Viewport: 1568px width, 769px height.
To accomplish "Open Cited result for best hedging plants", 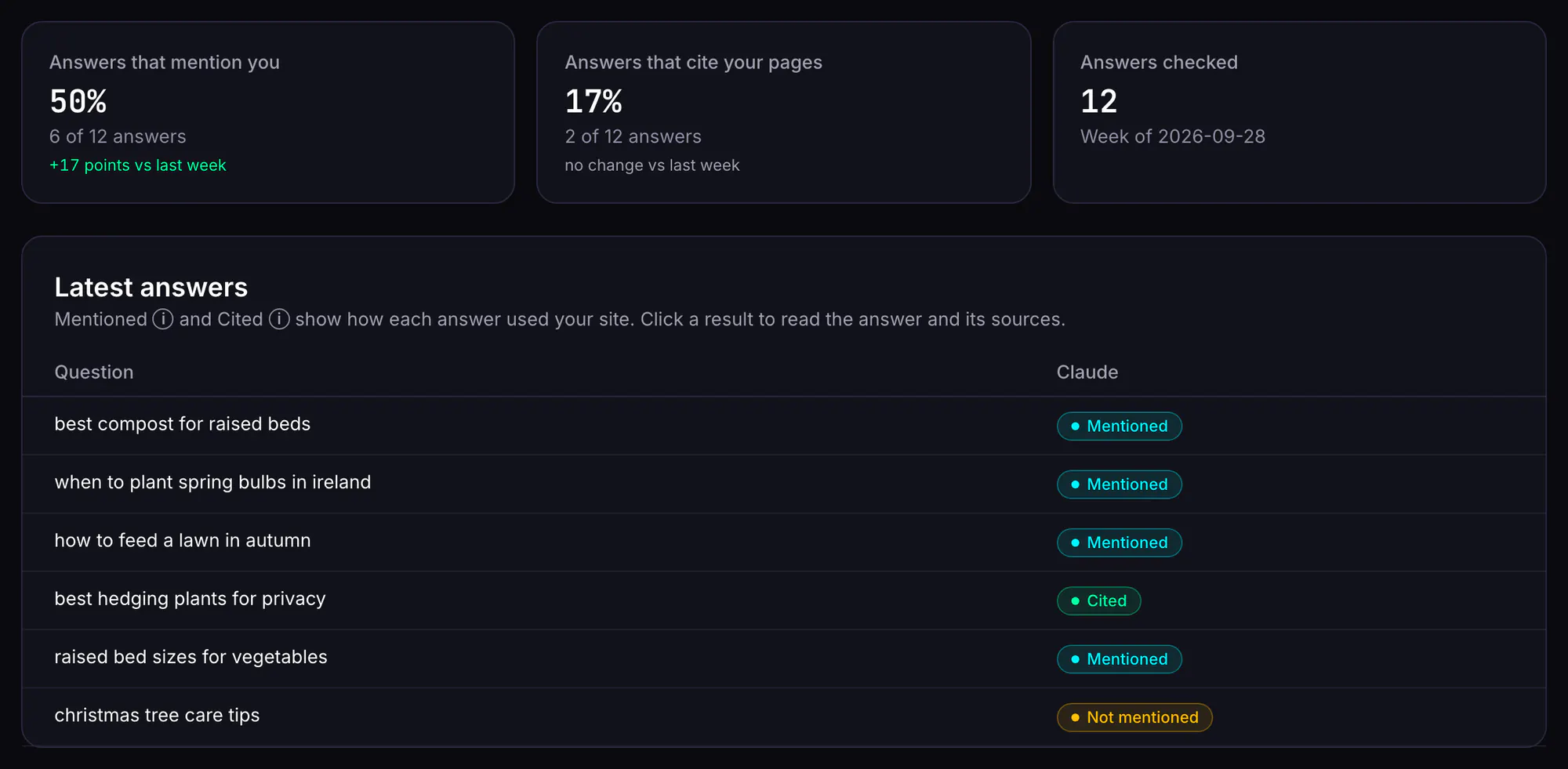I will pos(1098,601).
